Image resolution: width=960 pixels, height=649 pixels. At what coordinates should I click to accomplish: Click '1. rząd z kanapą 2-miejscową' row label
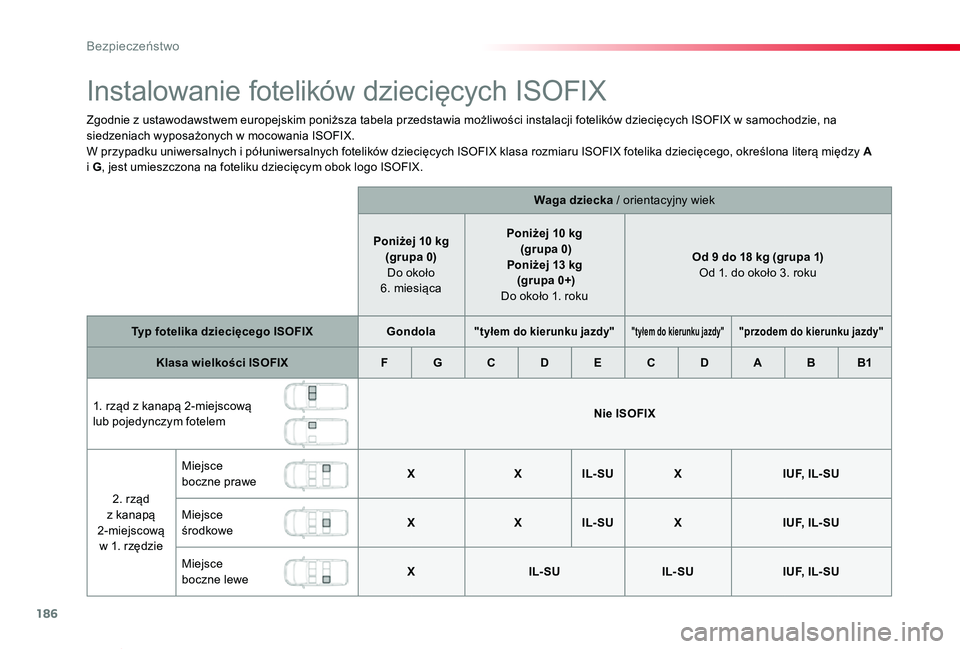coord(172,414)
